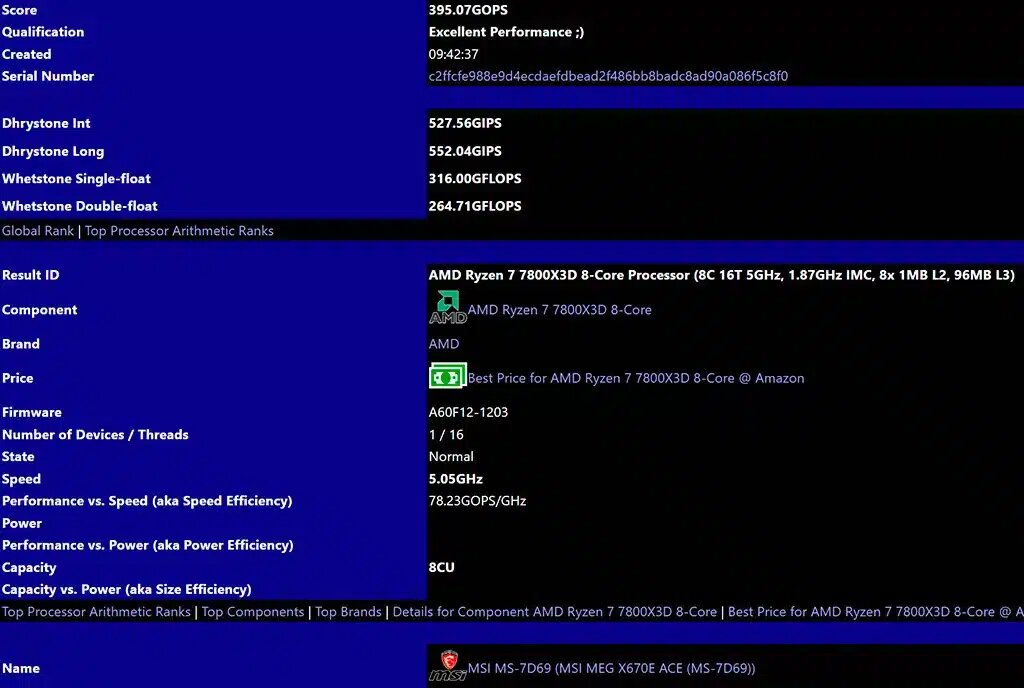
Task: Open bottom Top Processor Arithmetic Ranks link
Action: [96, 612]
